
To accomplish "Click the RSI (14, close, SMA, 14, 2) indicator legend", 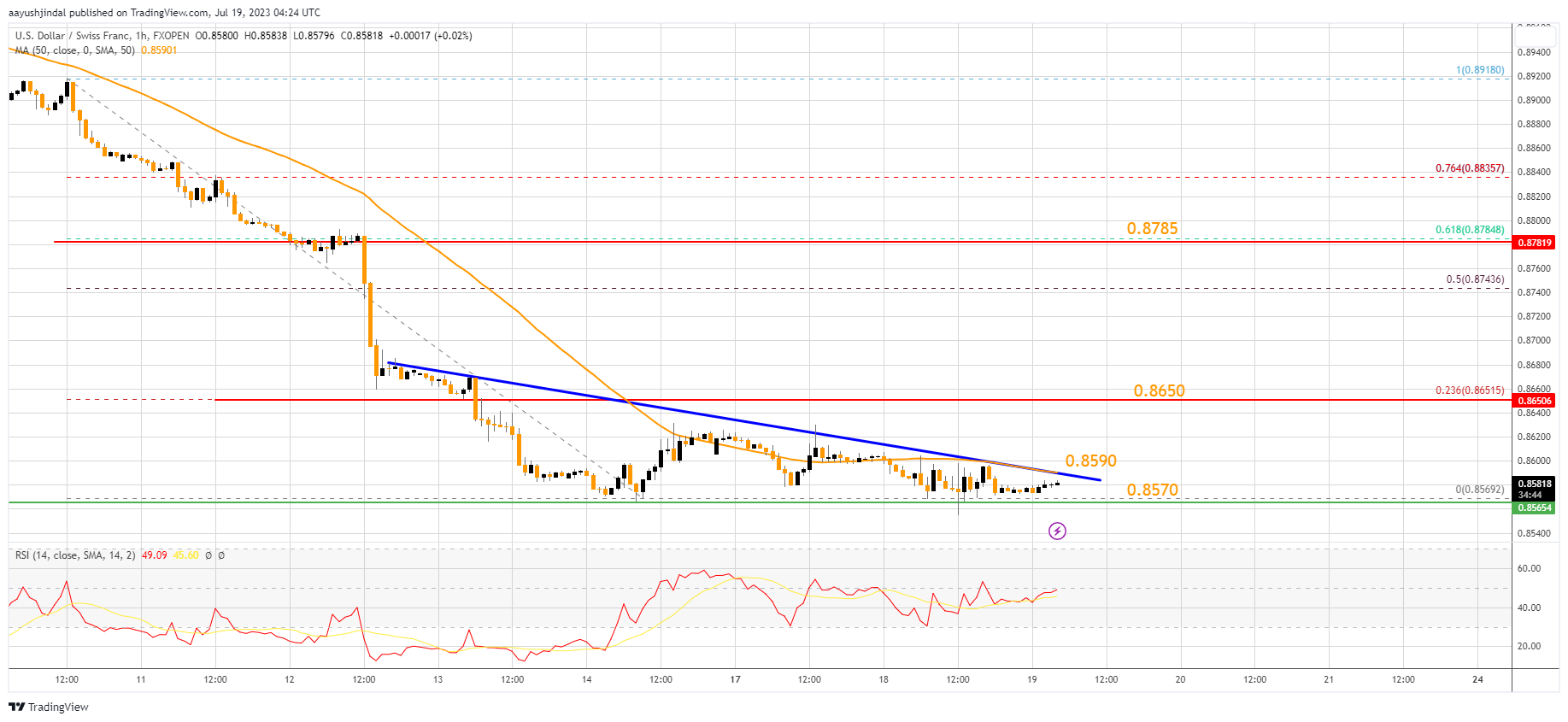I will coord(75,555).
